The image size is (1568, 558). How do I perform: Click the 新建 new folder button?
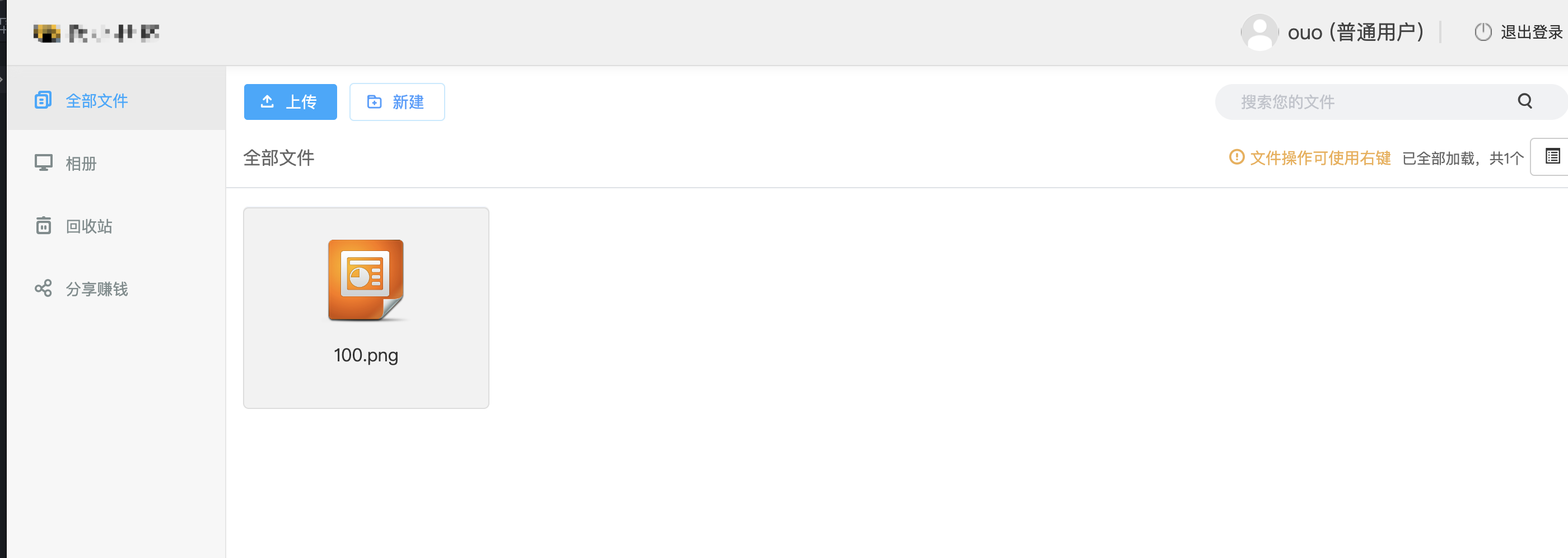397,102
